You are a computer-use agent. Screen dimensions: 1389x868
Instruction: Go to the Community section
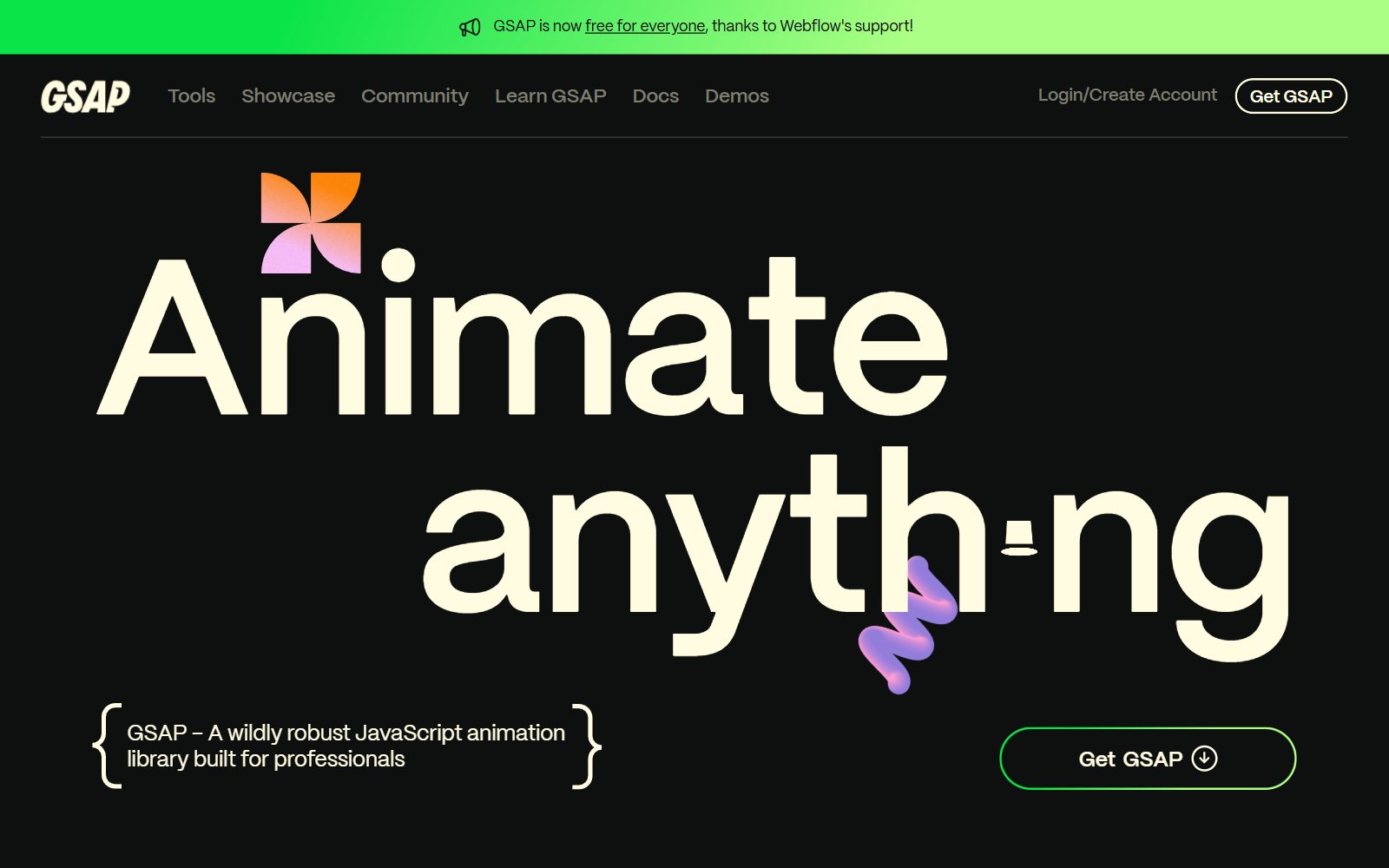tap(415, 95)
